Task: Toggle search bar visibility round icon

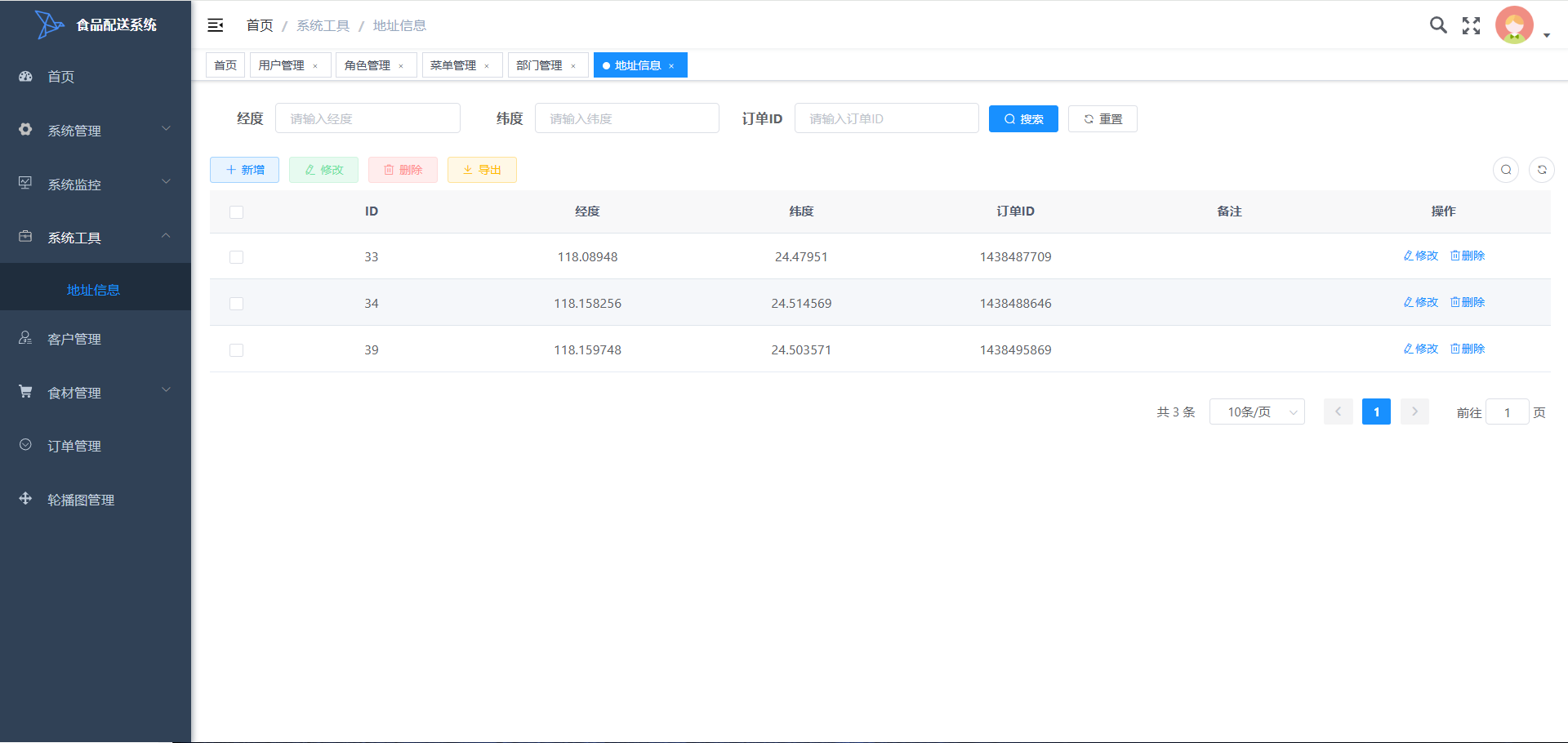Action: [x=1506, y=170]
